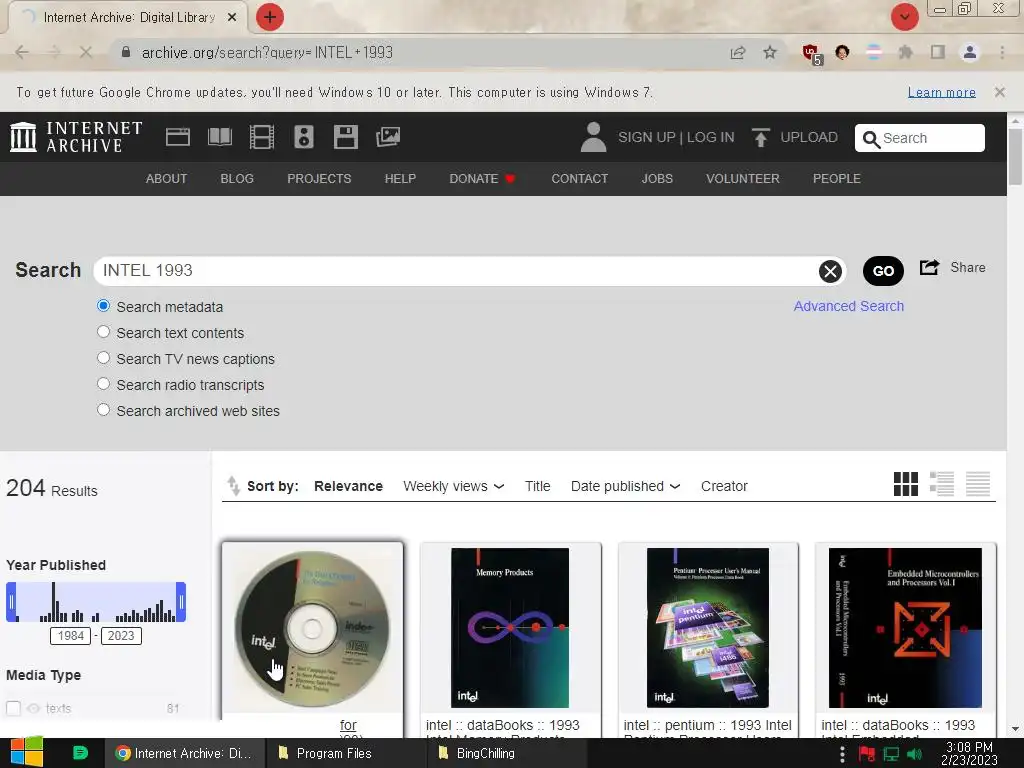Click Learn more about Chrome updates
This screenshot has height=768, width=1024.
click(x=941, y=92)
